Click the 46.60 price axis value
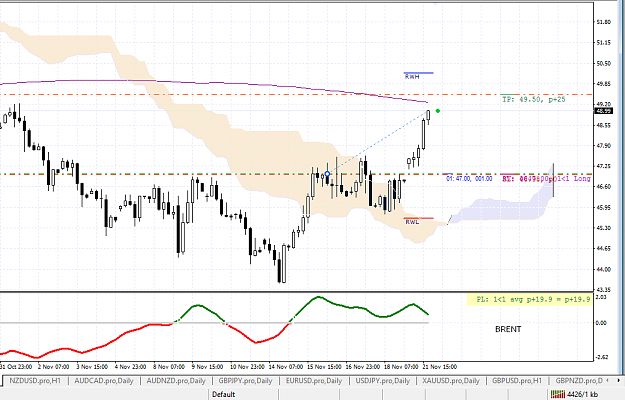The image size is (625, 400). click(x=603, y=186)
